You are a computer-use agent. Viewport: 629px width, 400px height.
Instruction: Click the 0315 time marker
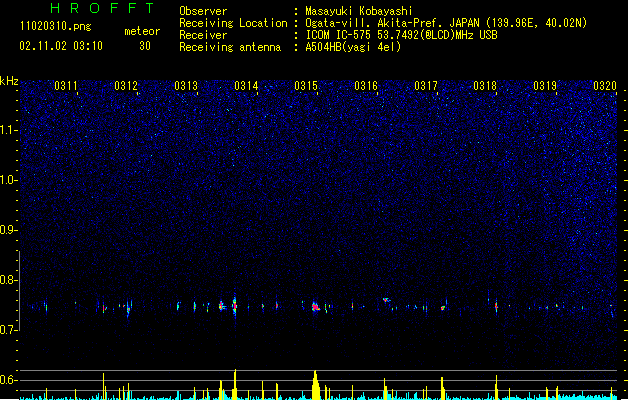click(x=306, y=86)
